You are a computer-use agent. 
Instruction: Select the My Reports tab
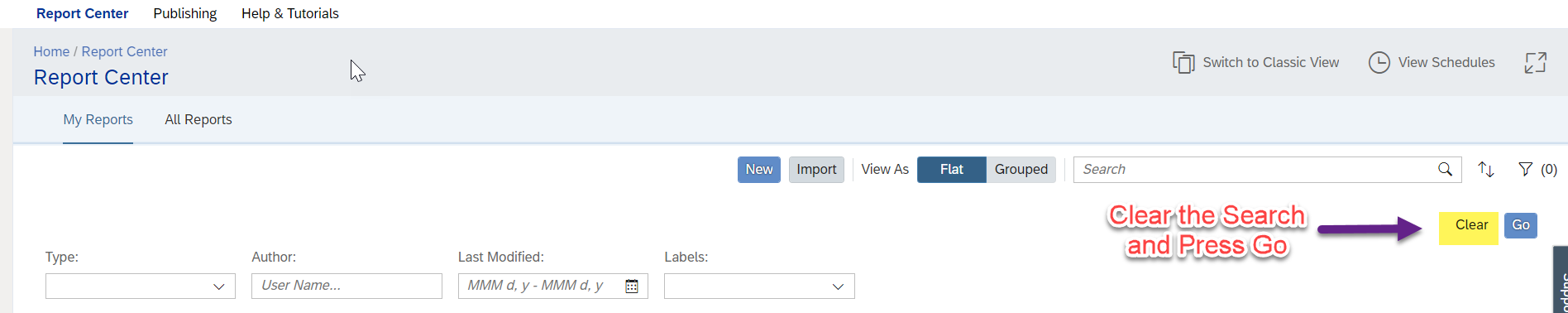click(x=98, y=119)
